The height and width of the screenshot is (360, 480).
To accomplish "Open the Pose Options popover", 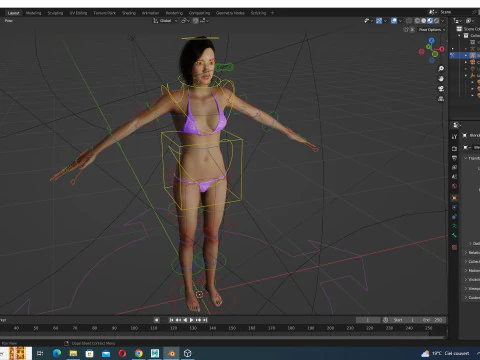I will click(432, 30).
